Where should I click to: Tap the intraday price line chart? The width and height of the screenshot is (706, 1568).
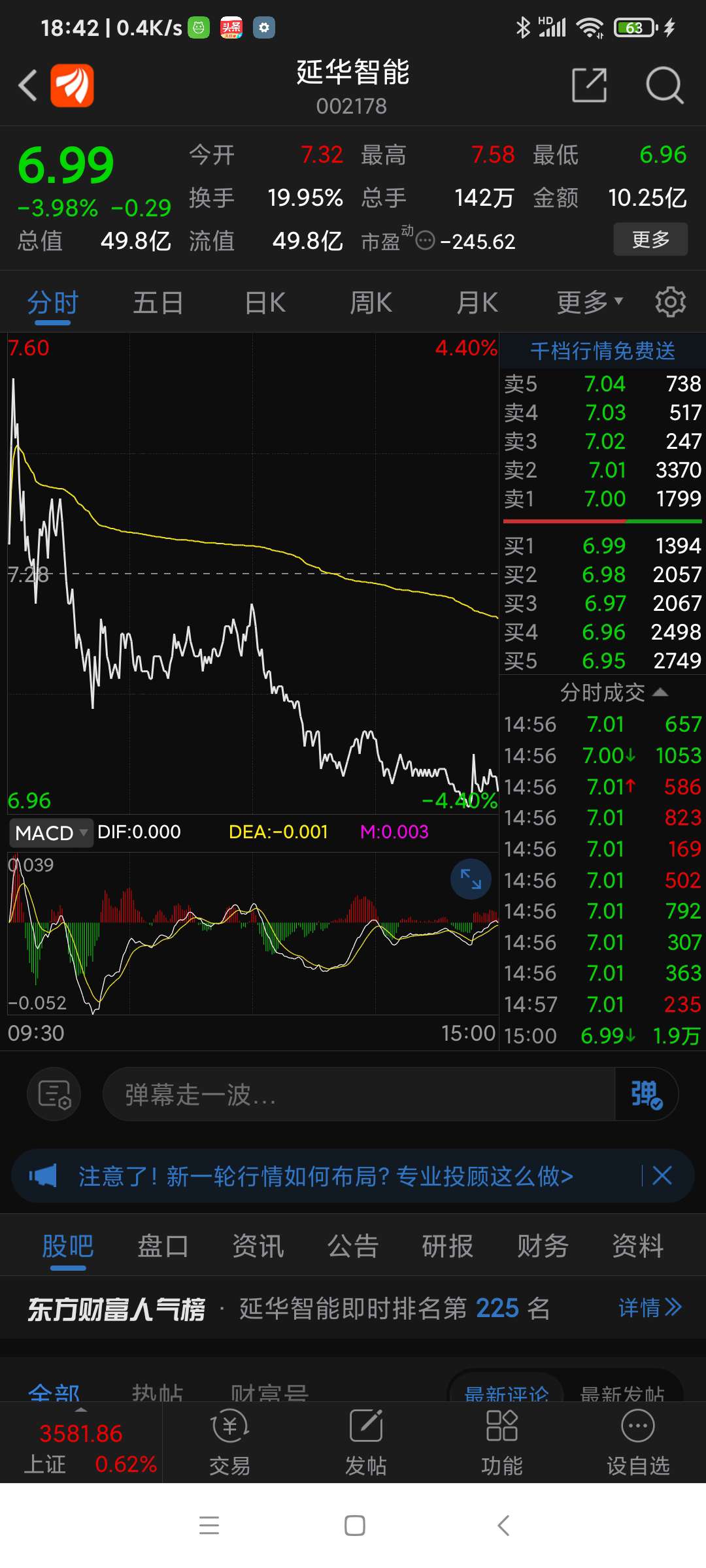point(253,574)
